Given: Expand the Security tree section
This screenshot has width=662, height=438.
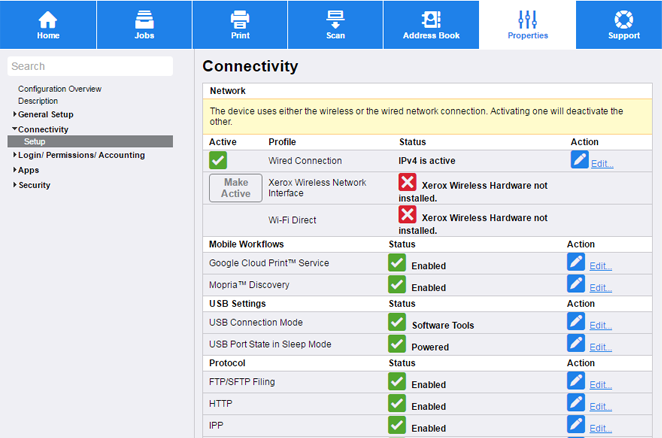Looking at the screenshot, I should pyautogui.click(x=33, y=185).
